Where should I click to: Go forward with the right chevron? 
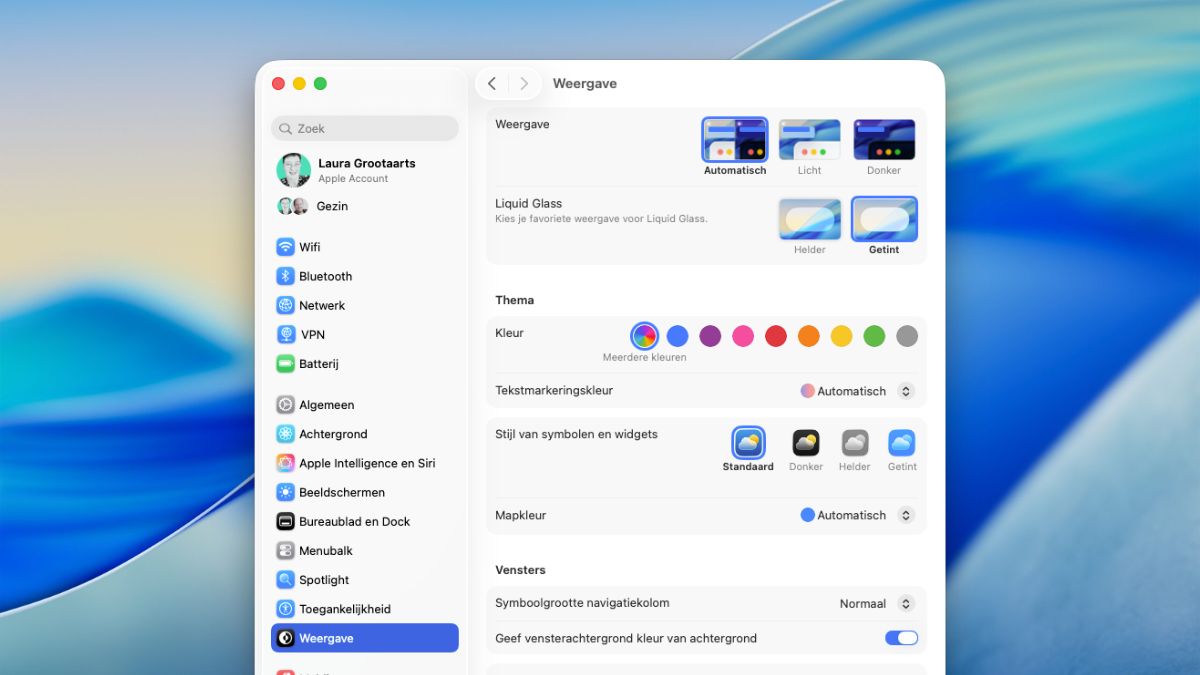(524, 84)
